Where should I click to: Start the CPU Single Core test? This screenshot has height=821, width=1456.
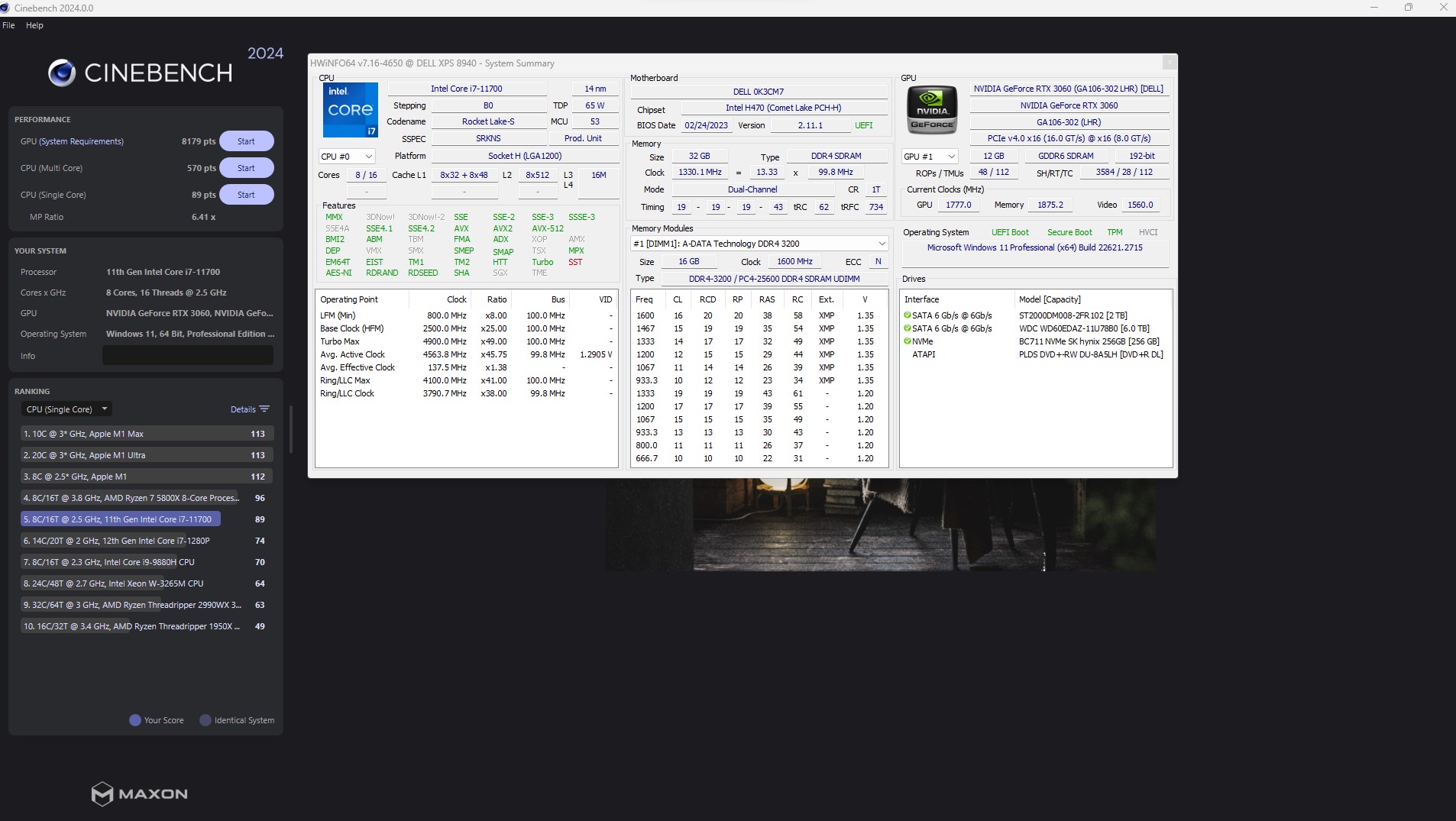246,195
